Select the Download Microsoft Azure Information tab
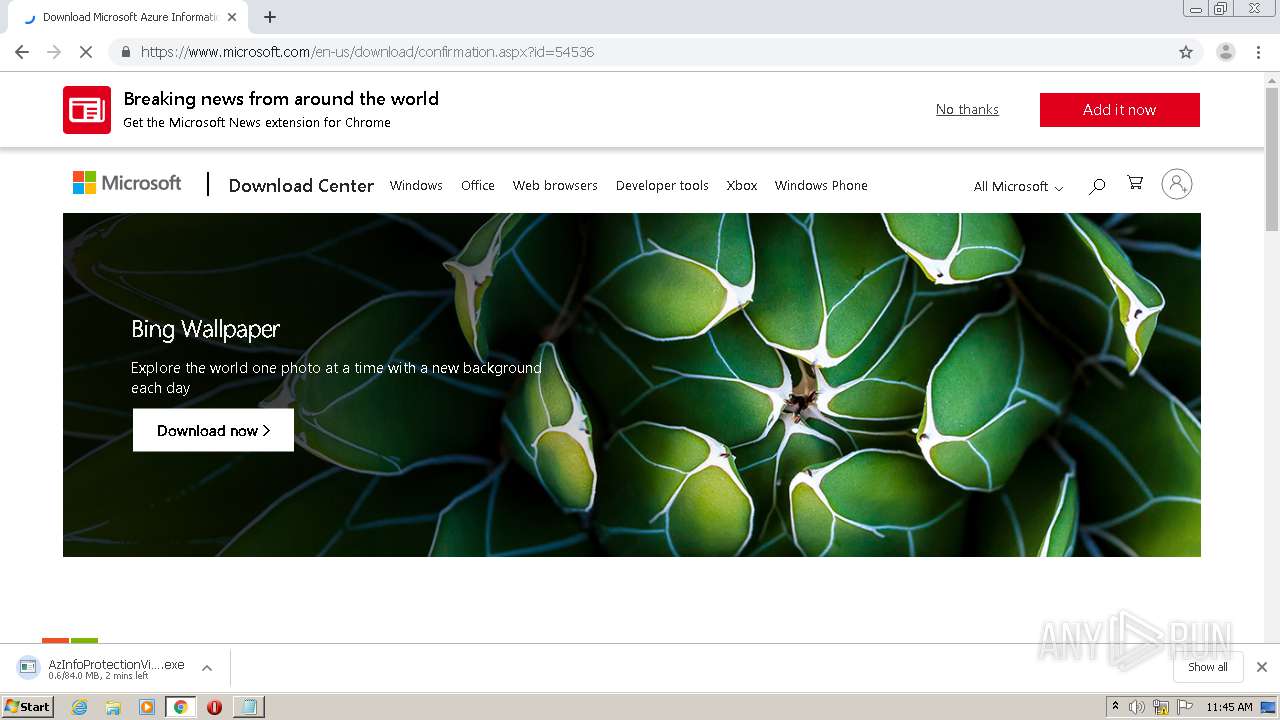The image size is (1280, 720). (x=130, y=17)
